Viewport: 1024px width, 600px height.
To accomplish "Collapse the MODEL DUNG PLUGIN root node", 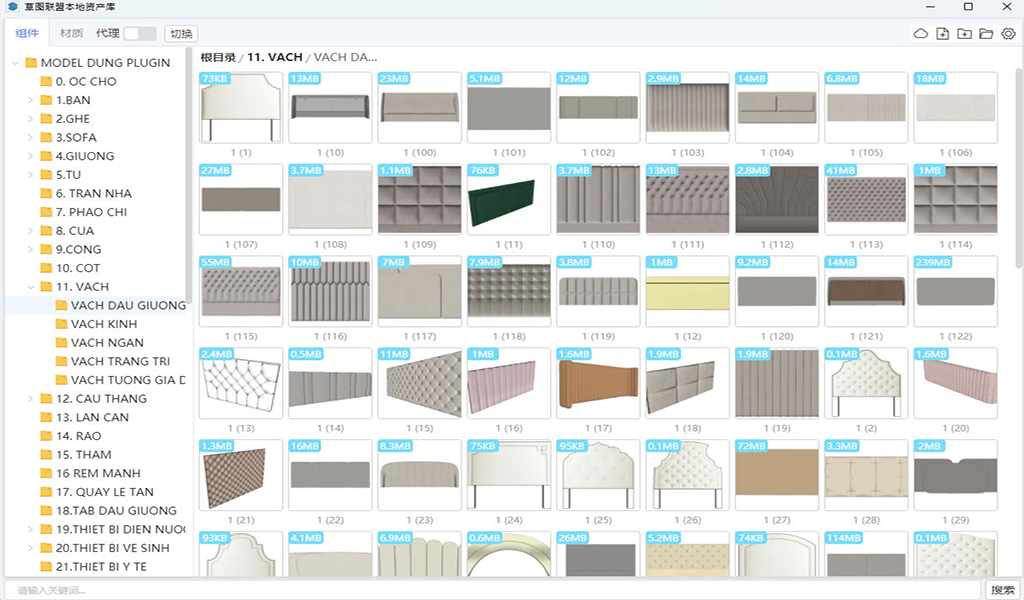I will [16, 63].
